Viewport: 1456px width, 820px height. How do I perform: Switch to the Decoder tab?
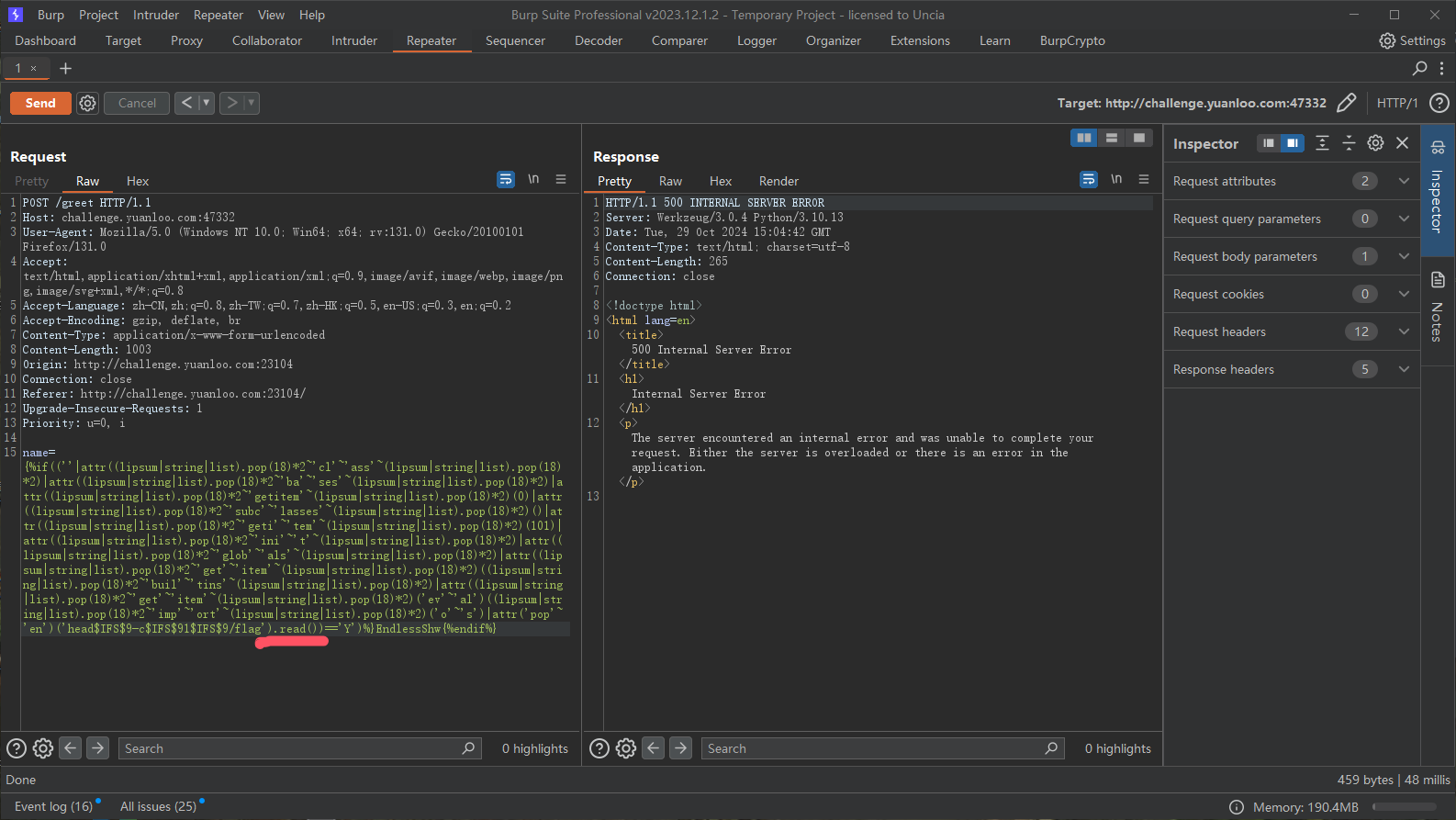pos(599,40)
